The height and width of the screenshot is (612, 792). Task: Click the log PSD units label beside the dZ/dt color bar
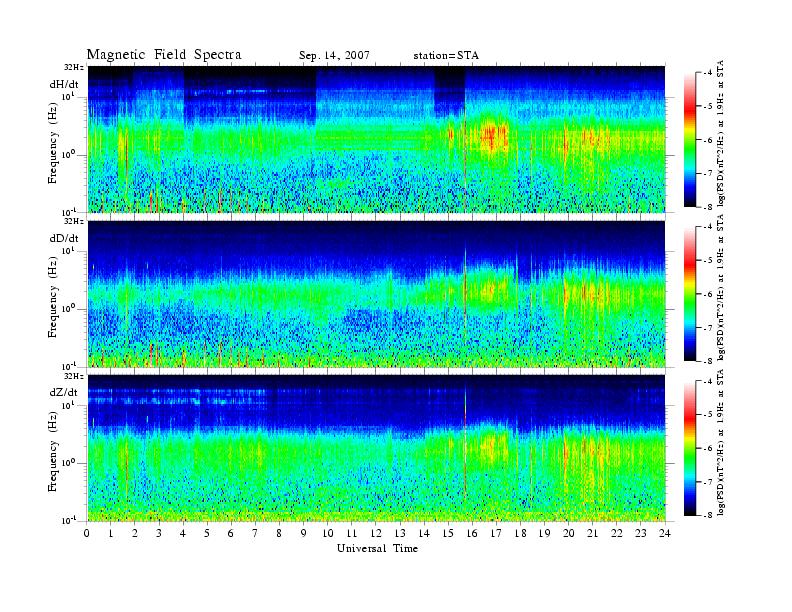pyautogui.click(x=720, y=442)
